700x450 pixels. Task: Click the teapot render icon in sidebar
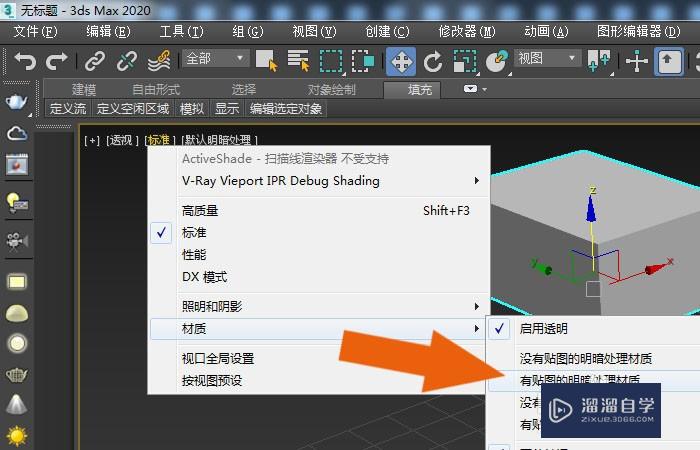point(17,103)
